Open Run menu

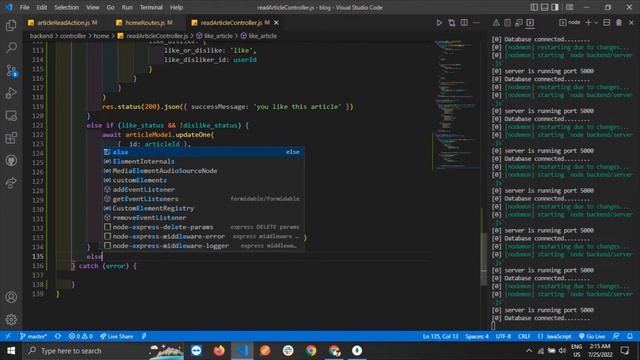point(127,7)
